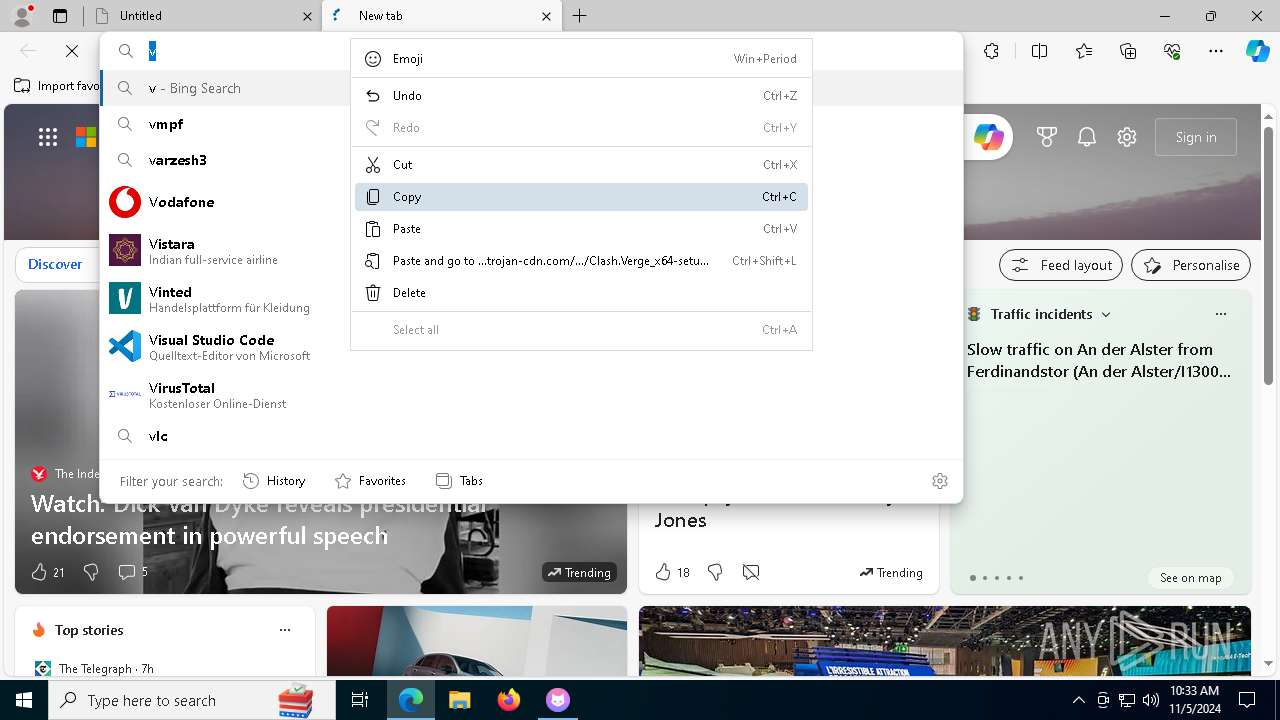Open a new tab with plus button

tap(580, 16)
